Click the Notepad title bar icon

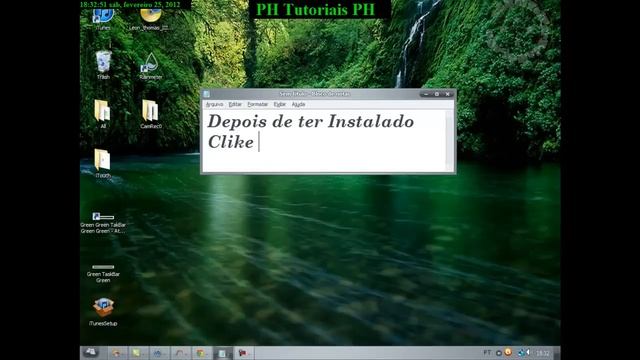(x=207, y=94)
